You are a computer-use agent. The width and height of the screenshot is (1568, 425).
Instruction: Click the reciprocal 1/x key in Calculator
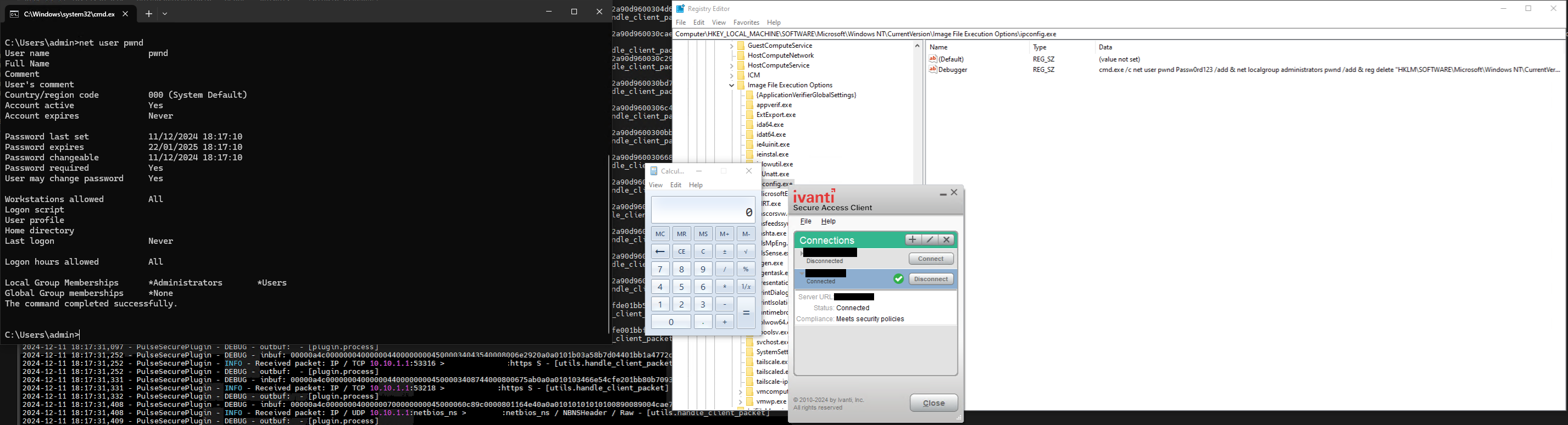coord(746,287)
